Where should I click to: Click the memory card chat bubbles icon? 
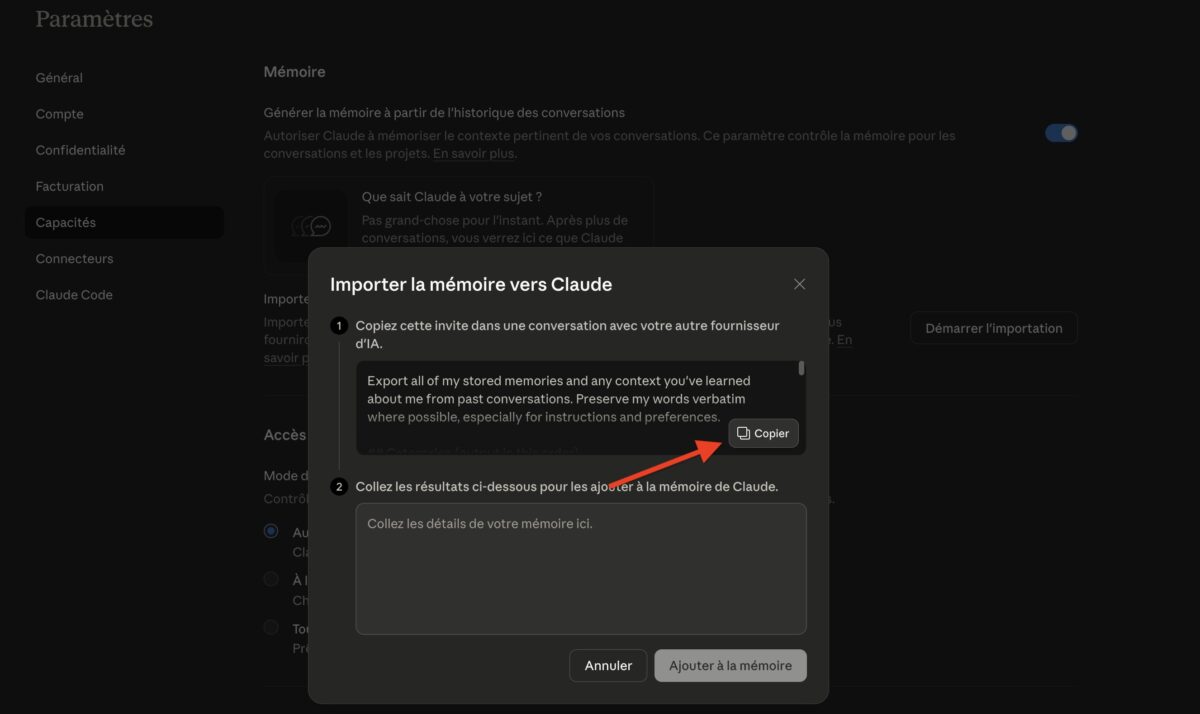[310, 226]
